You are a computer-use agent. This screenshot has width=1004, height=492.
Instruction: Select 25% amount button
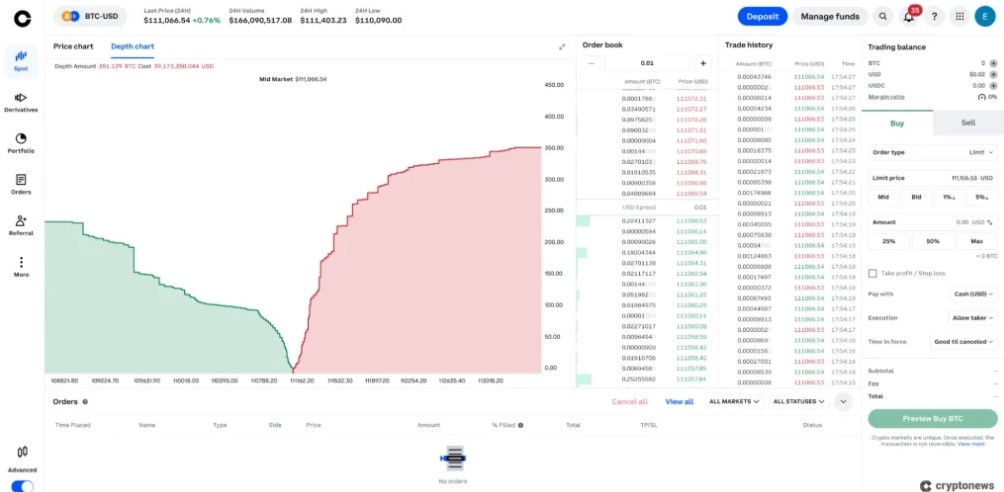click(889, 242)
